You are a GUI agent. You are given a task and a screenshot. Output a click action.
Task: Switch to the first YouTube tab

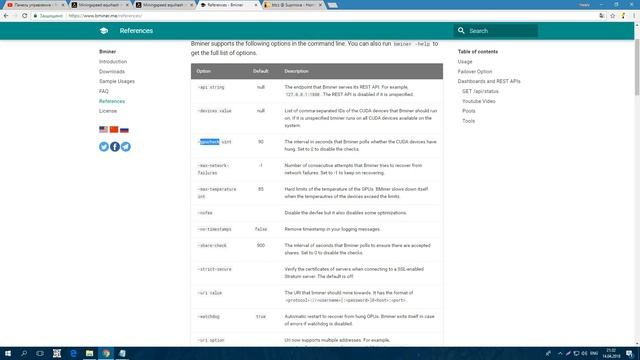click(x=35, y=5)
